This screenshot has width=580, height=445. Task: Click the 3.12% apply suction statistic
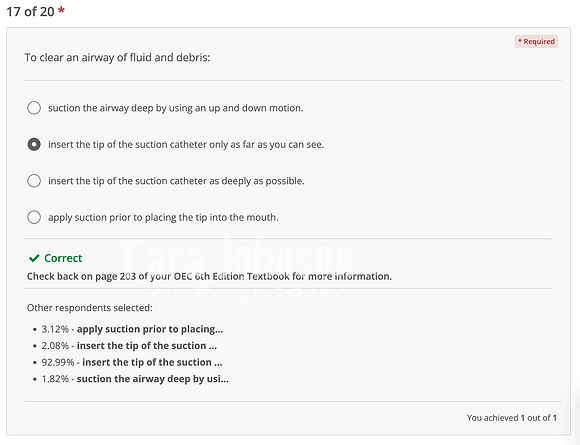[x=132, y=329]
